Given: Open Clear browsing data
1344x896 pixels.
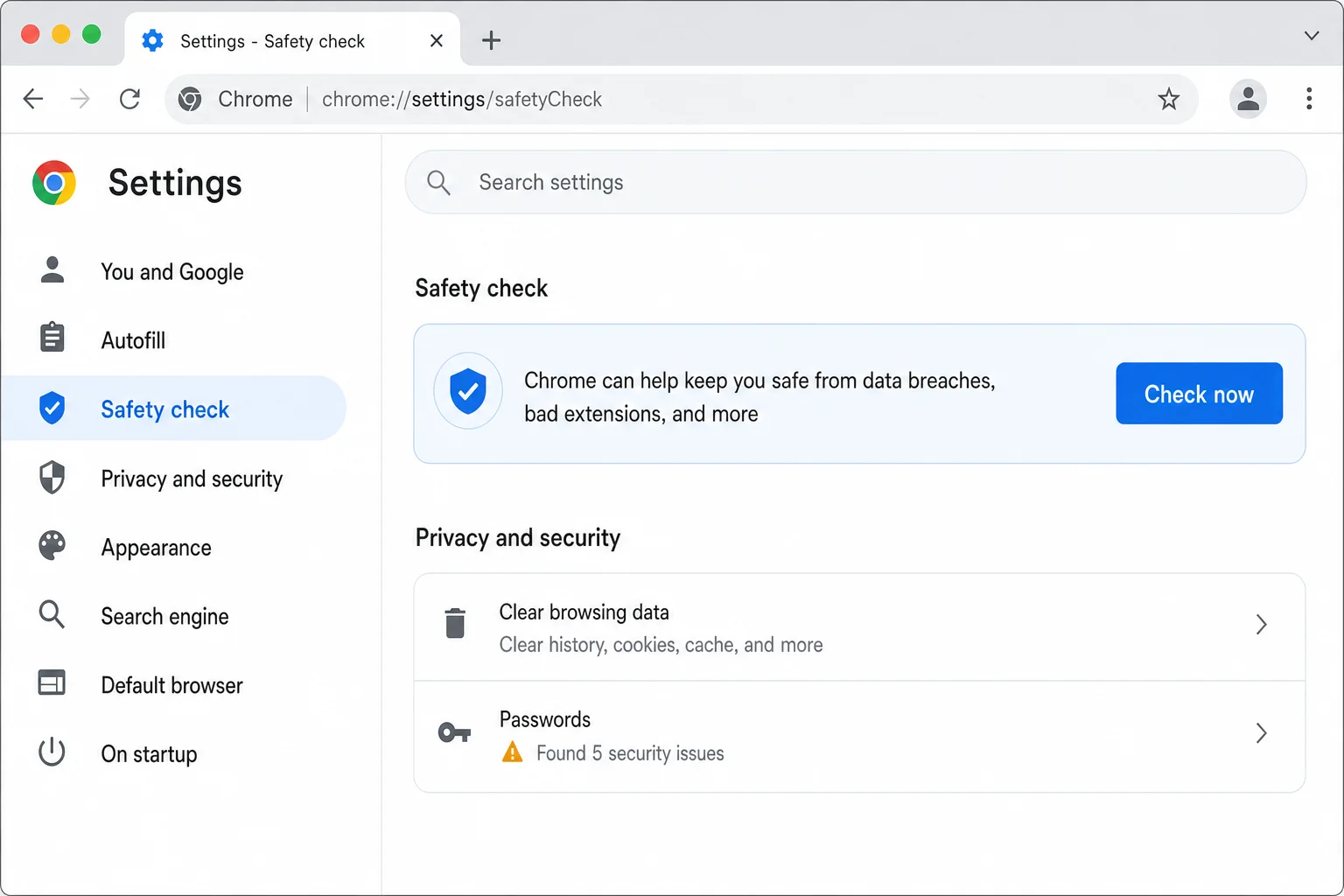Looking at the screenshot, I should [x=859, y=627].
